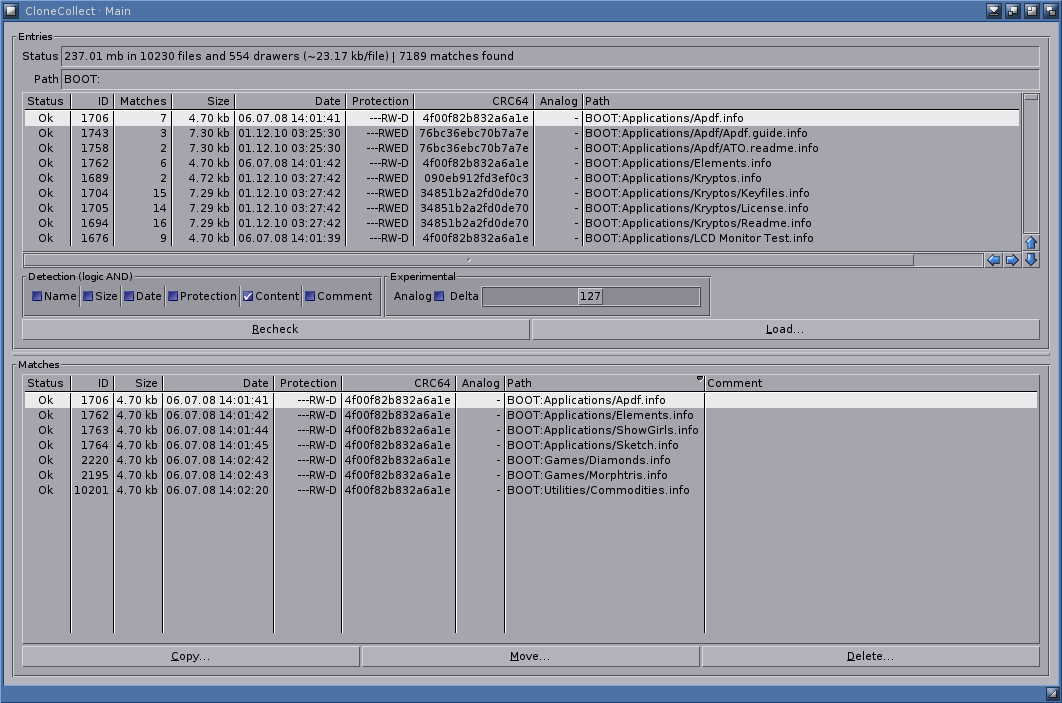Toggle the Analog experimental checkbox

(x=439, y=296)
